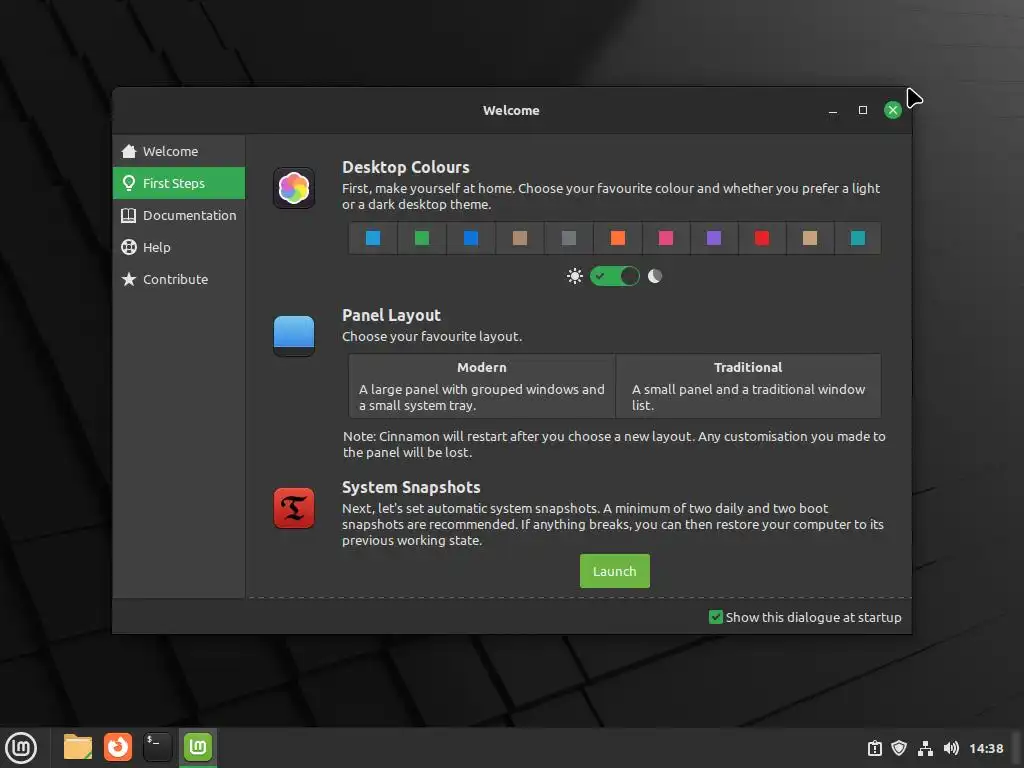Viewport: 1024px width, 768px height.
Task: Click the volume speaker tray icon
Action: tap(951, 748)
